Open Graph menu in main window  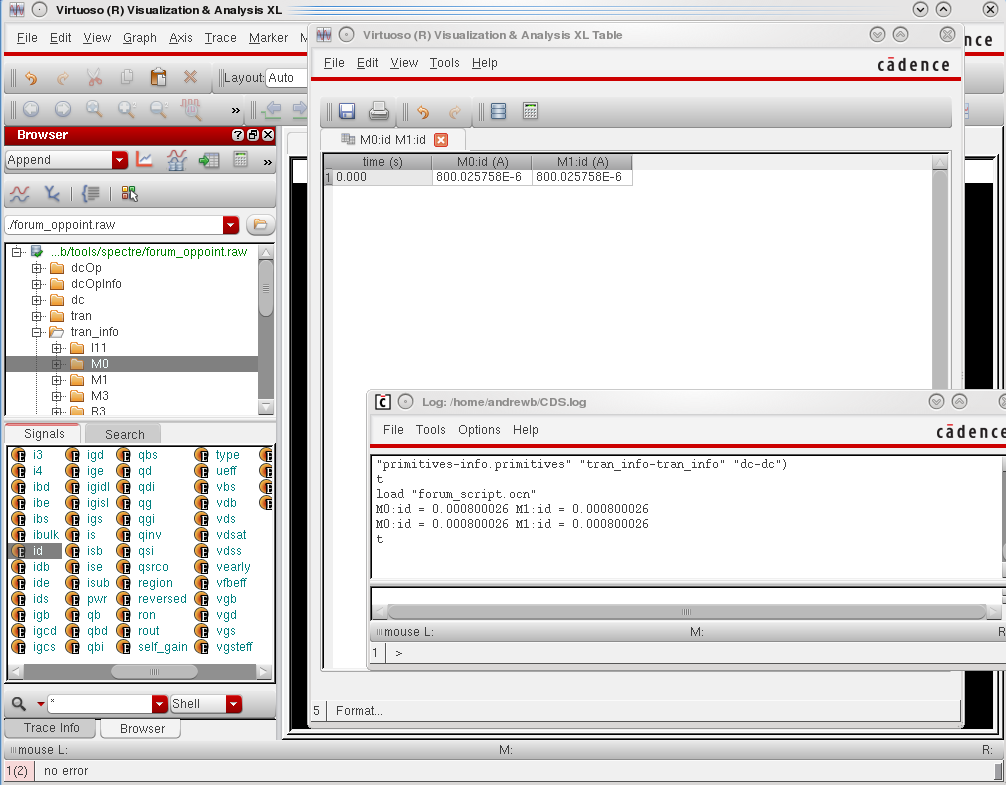(140, 38)
